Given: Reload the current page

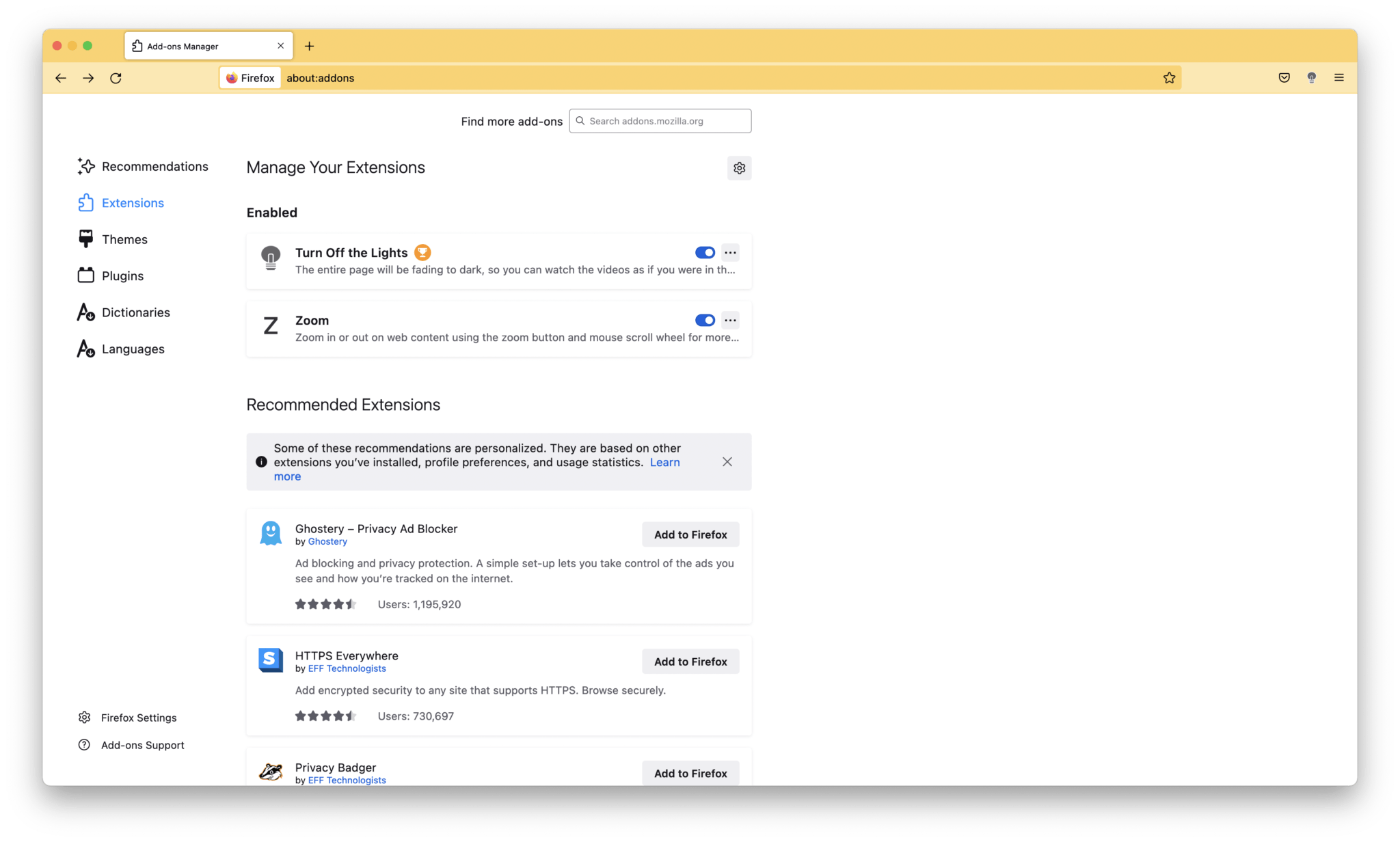Looking at the screenshot, I should tap(116, 78).
